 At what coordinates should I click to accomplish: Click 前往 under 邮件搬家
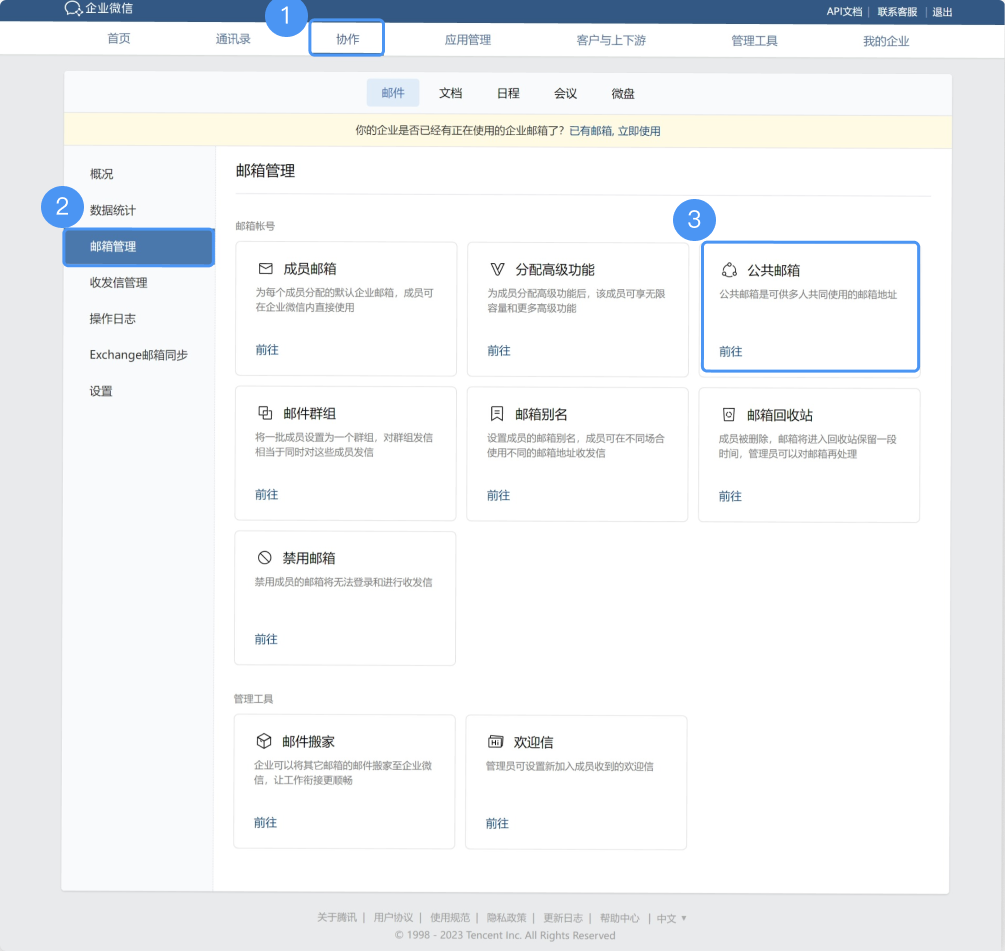265,823
